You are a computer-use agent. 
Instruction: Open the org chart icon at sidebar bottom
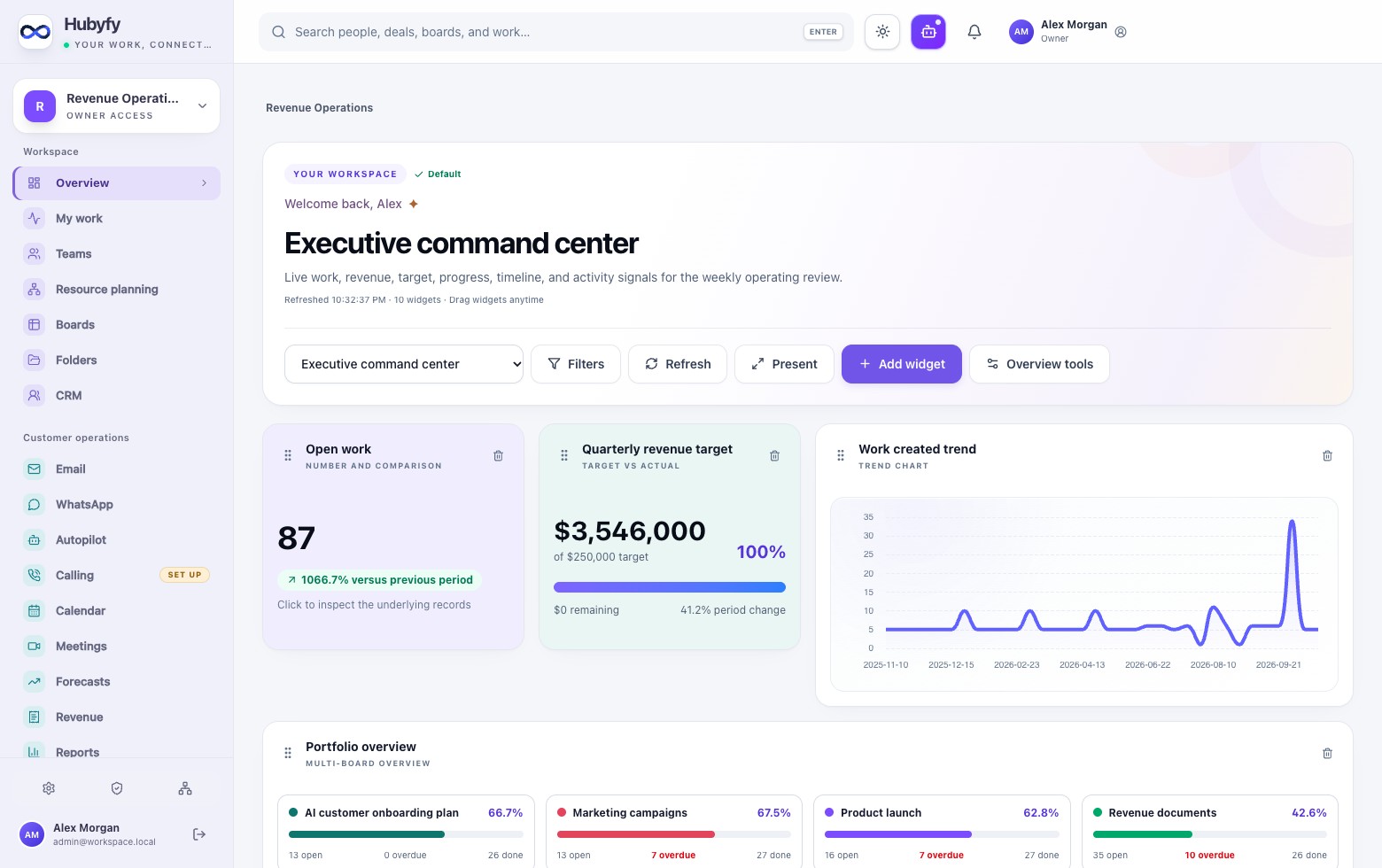(185, 788)
